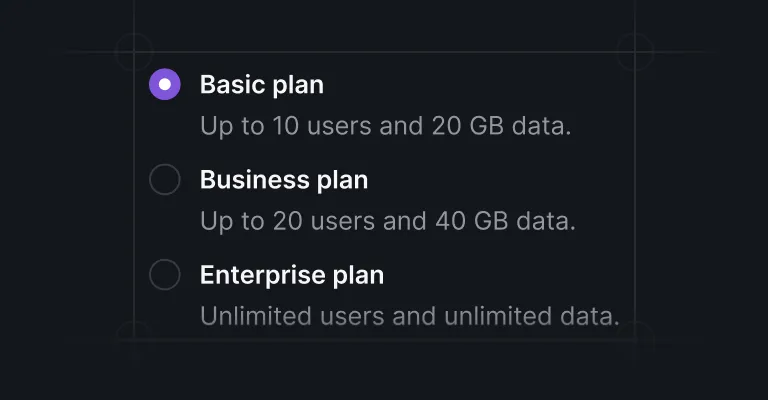This screenshot has height=400, width=768.
Task: Click the "40 GB data" text
Action: tap(505, 221)
